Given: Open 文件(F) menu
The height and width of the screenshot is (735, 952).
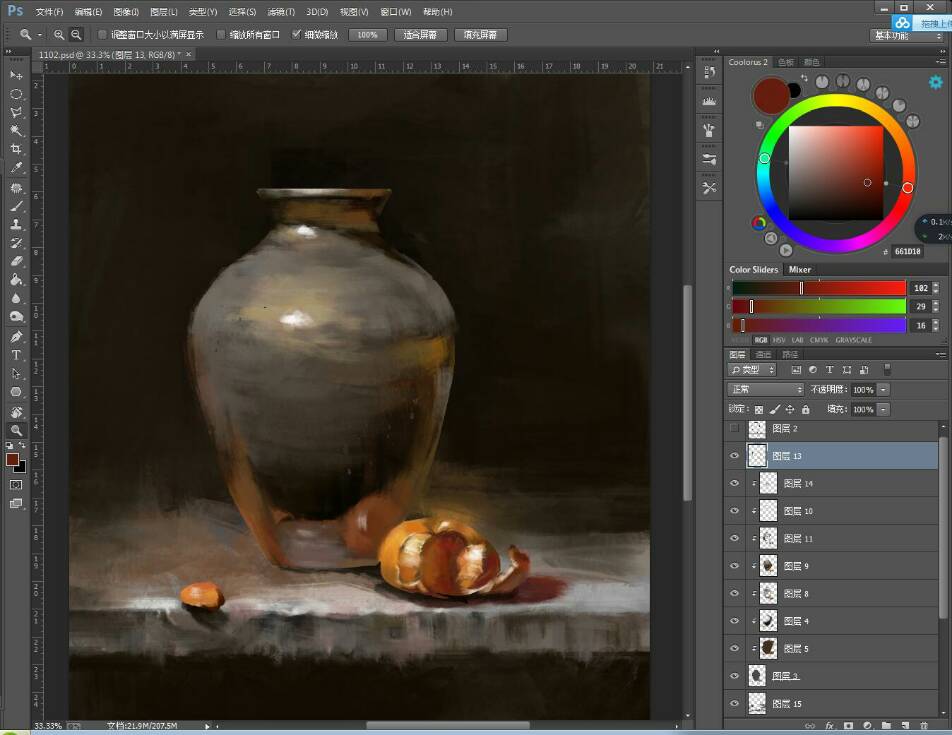Looking at the screenshot, I should (x=49, y=12).
